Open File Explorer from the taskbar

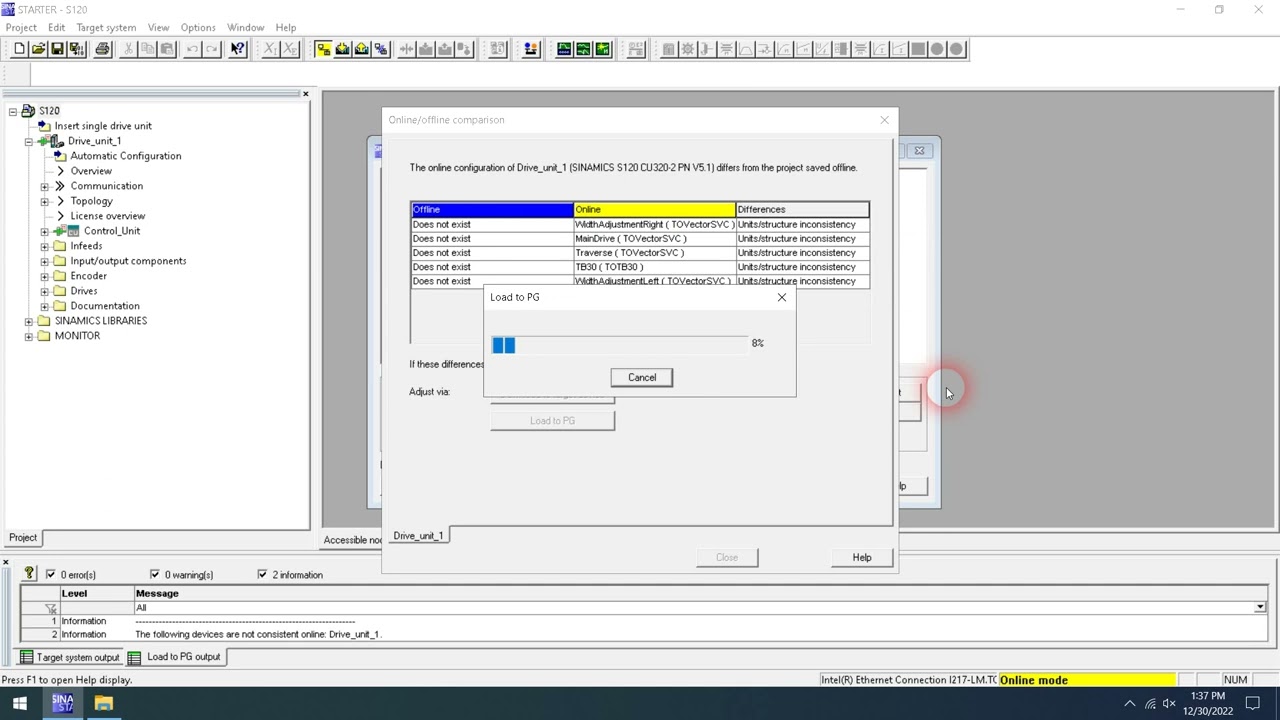(104, 703)
